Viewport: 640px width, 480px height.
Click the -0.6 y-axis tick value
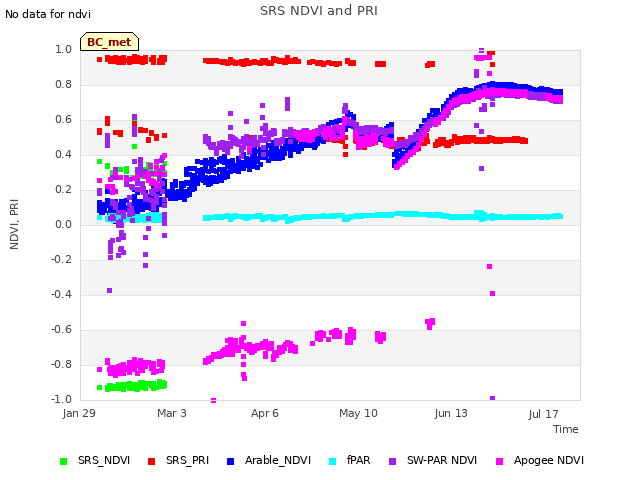pyautogui.click(x=61, y=329)
